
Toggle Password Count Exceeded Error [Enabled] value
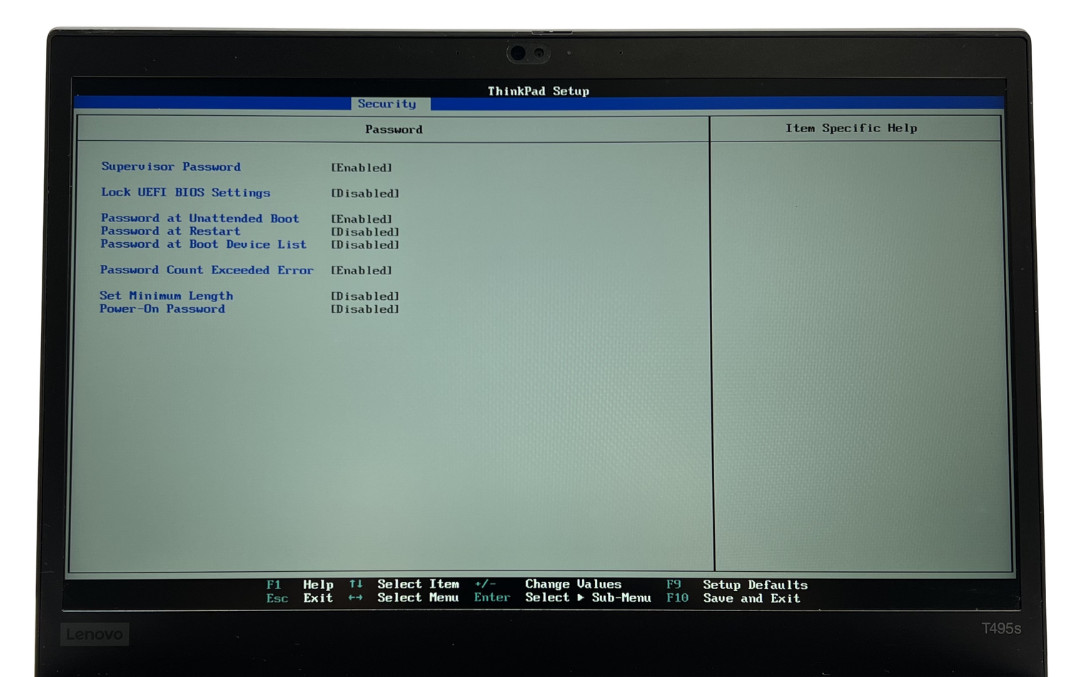pos(362,271)
